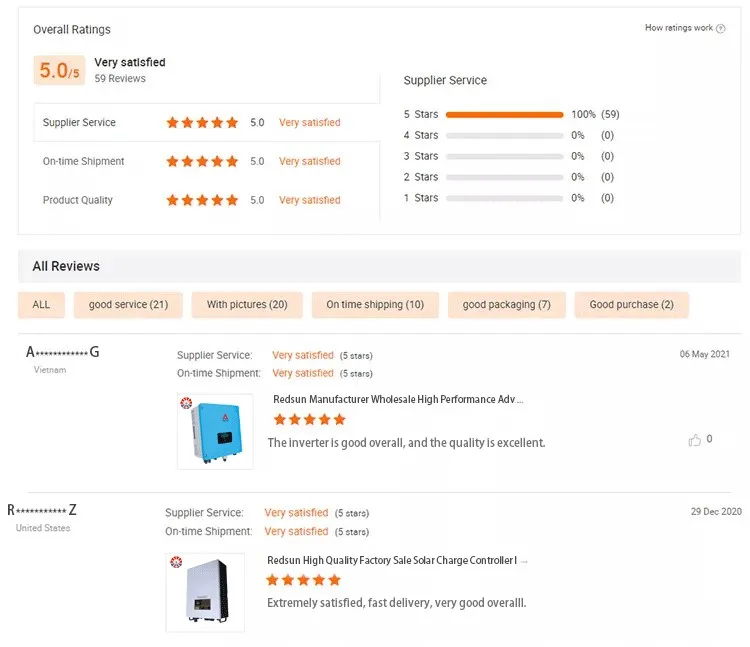Open Redsun Manufacturer Wholesale High Performance product link
Viewport: 750px width, 647px height.
pyautogui.click(x=398, y=400)
